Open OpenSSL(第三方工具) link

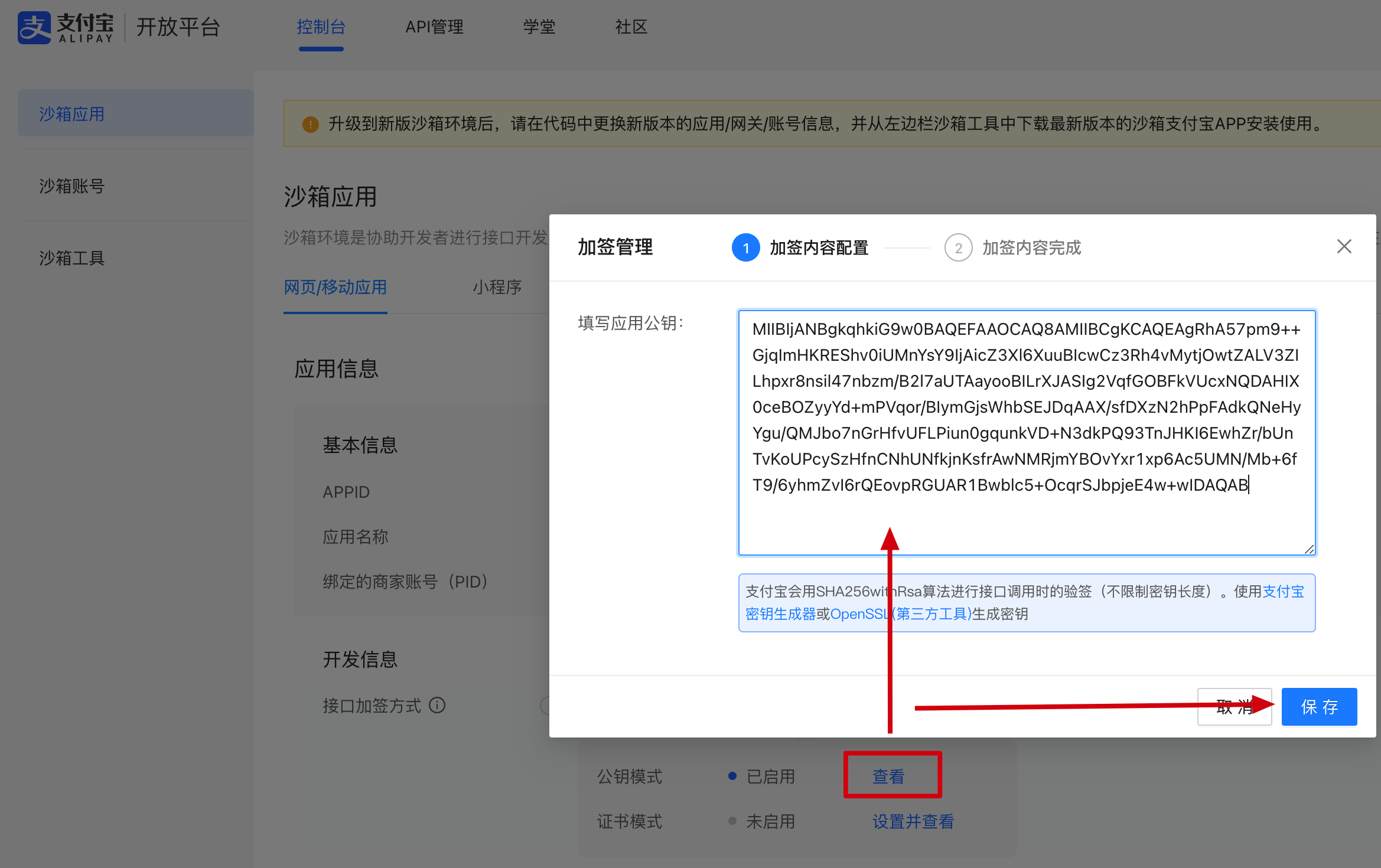point(901,614)
